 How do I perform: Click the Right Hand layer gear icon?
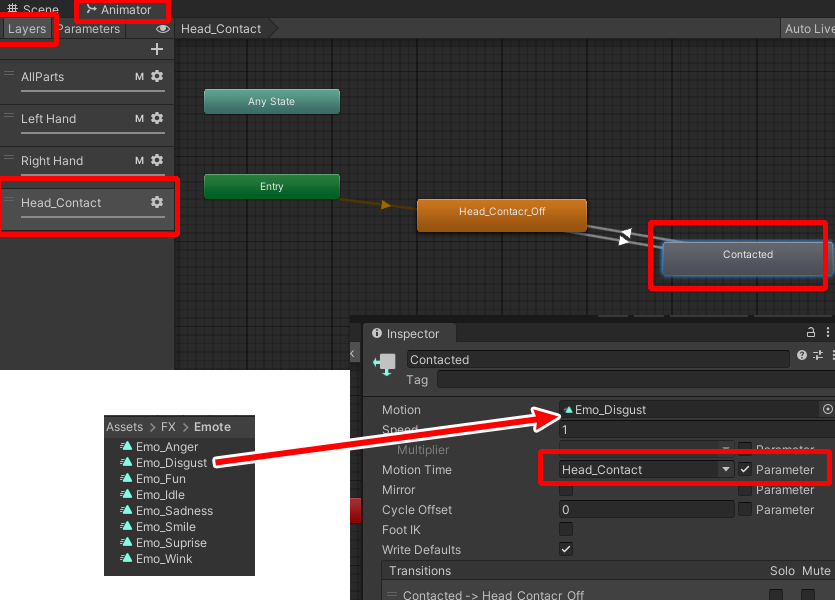click(157, 160)
